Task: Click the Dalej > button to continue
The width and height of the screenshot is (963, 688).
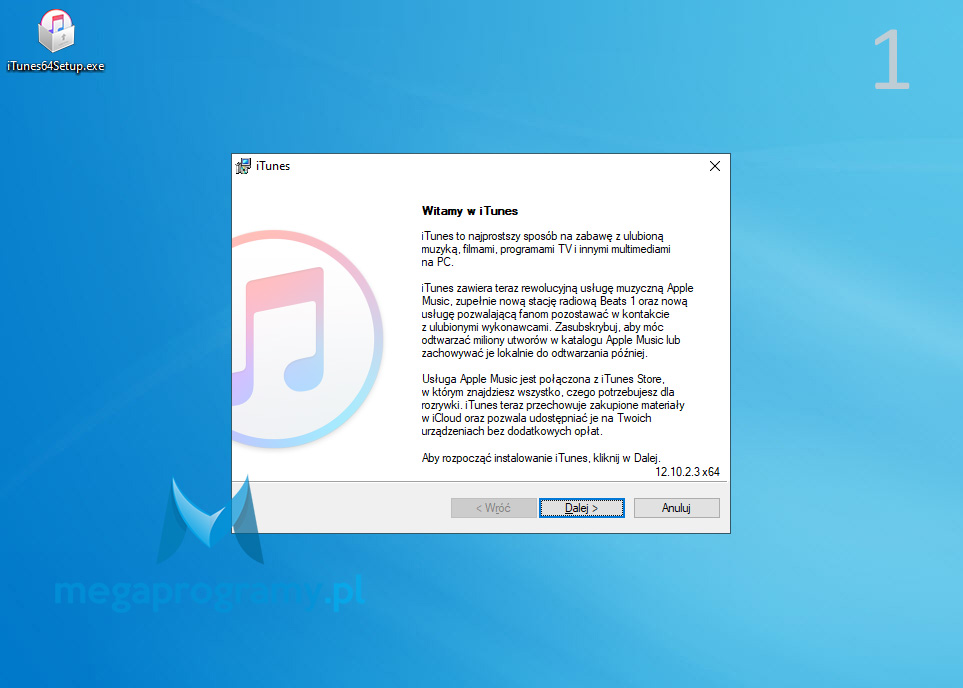Action: click(582, 508)
